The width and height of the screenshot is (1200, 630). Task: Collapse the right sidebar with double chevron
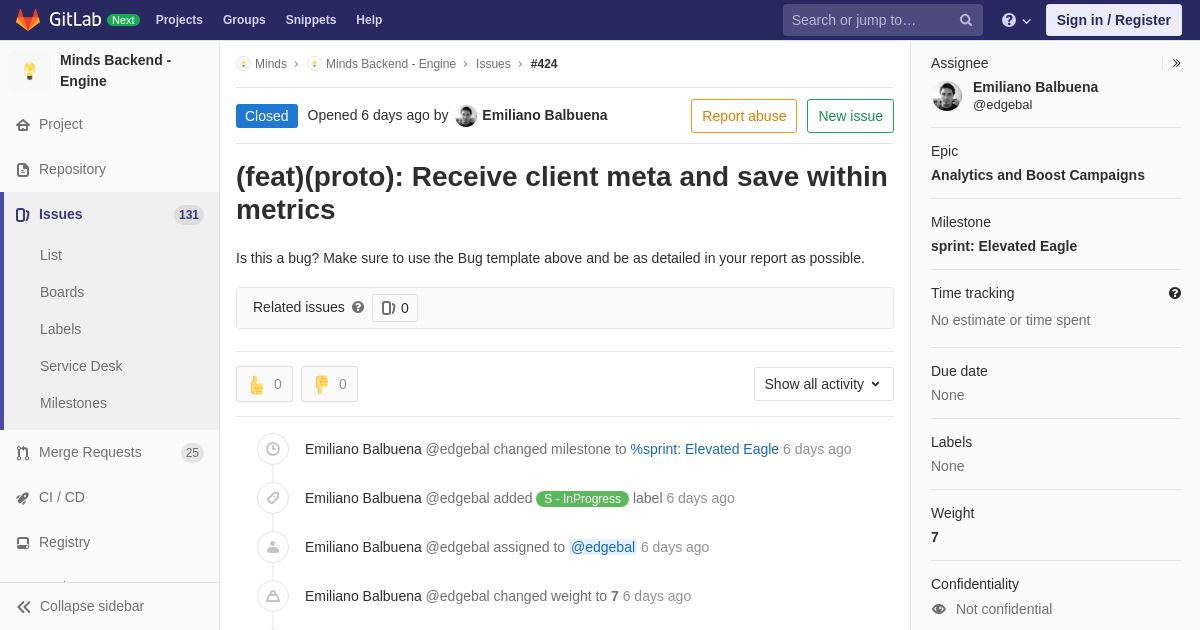[1177, 63]
